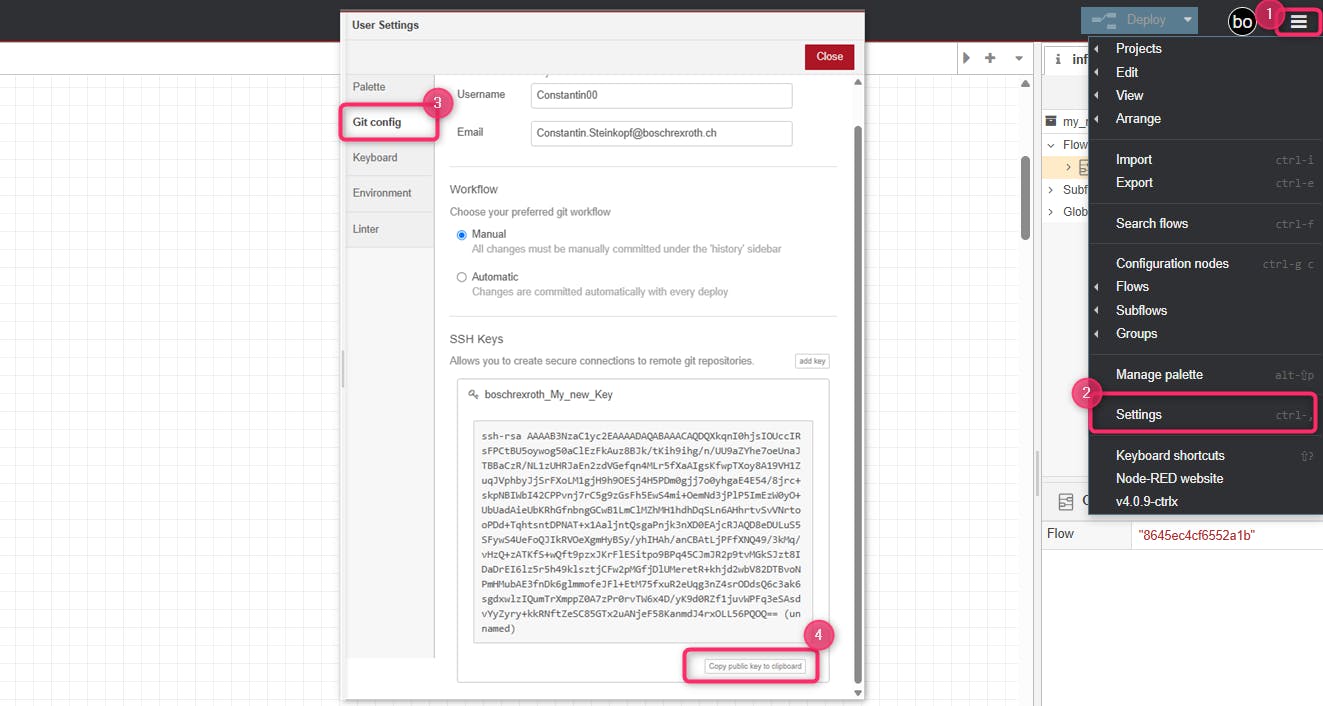Click the right-arrow scroll tabs icon

pos(966,58)
